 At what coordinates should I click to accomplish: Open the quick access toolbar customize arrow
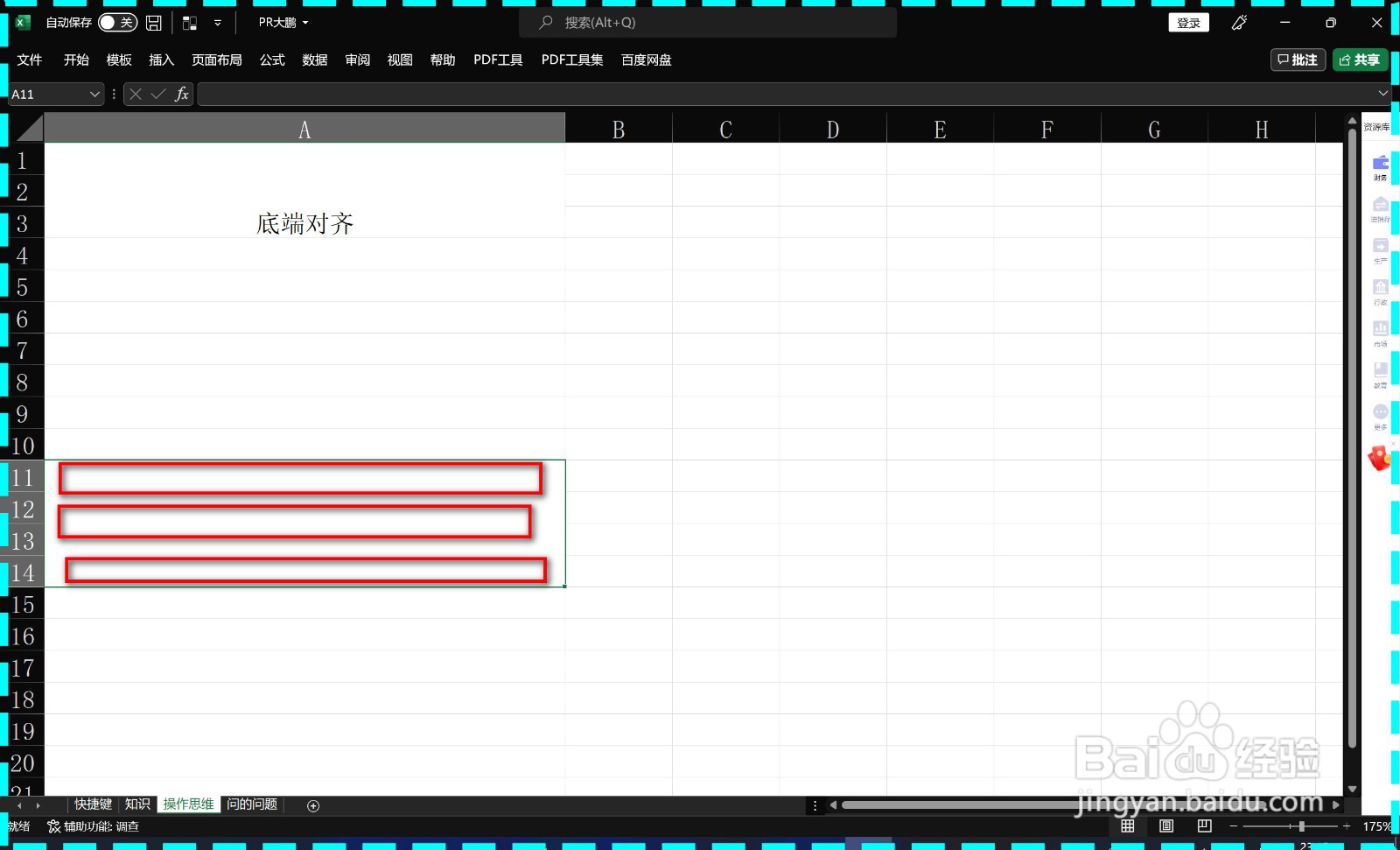click(218, 23)
